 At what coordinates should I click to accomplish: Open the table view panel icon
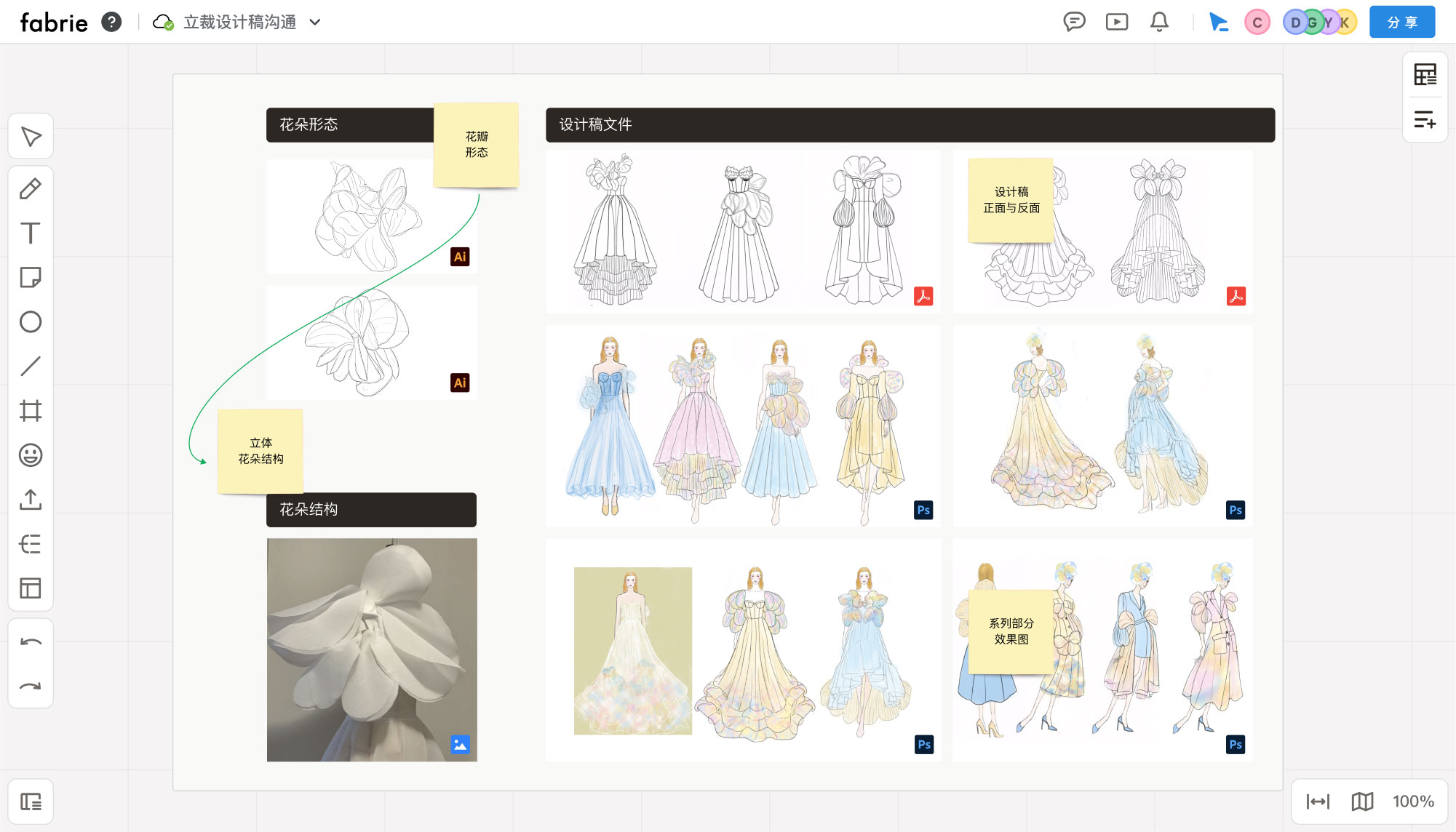tap(1425, 75)
